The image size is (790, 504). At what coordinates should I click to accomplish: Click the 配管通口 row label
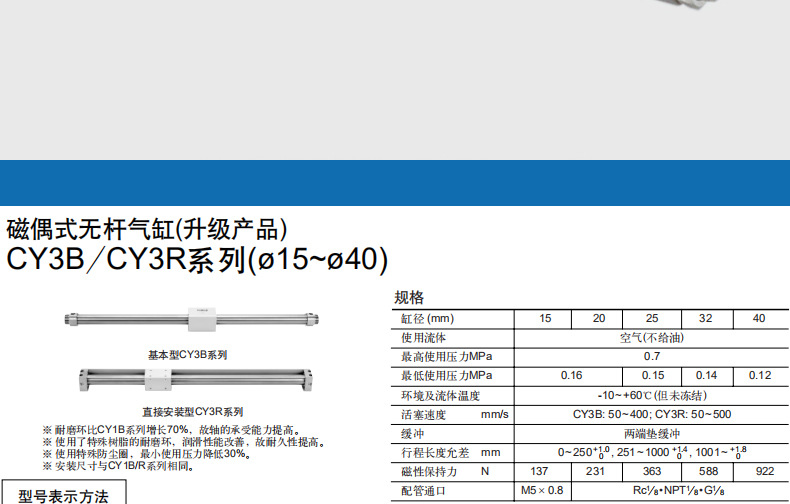click(423, 491)
